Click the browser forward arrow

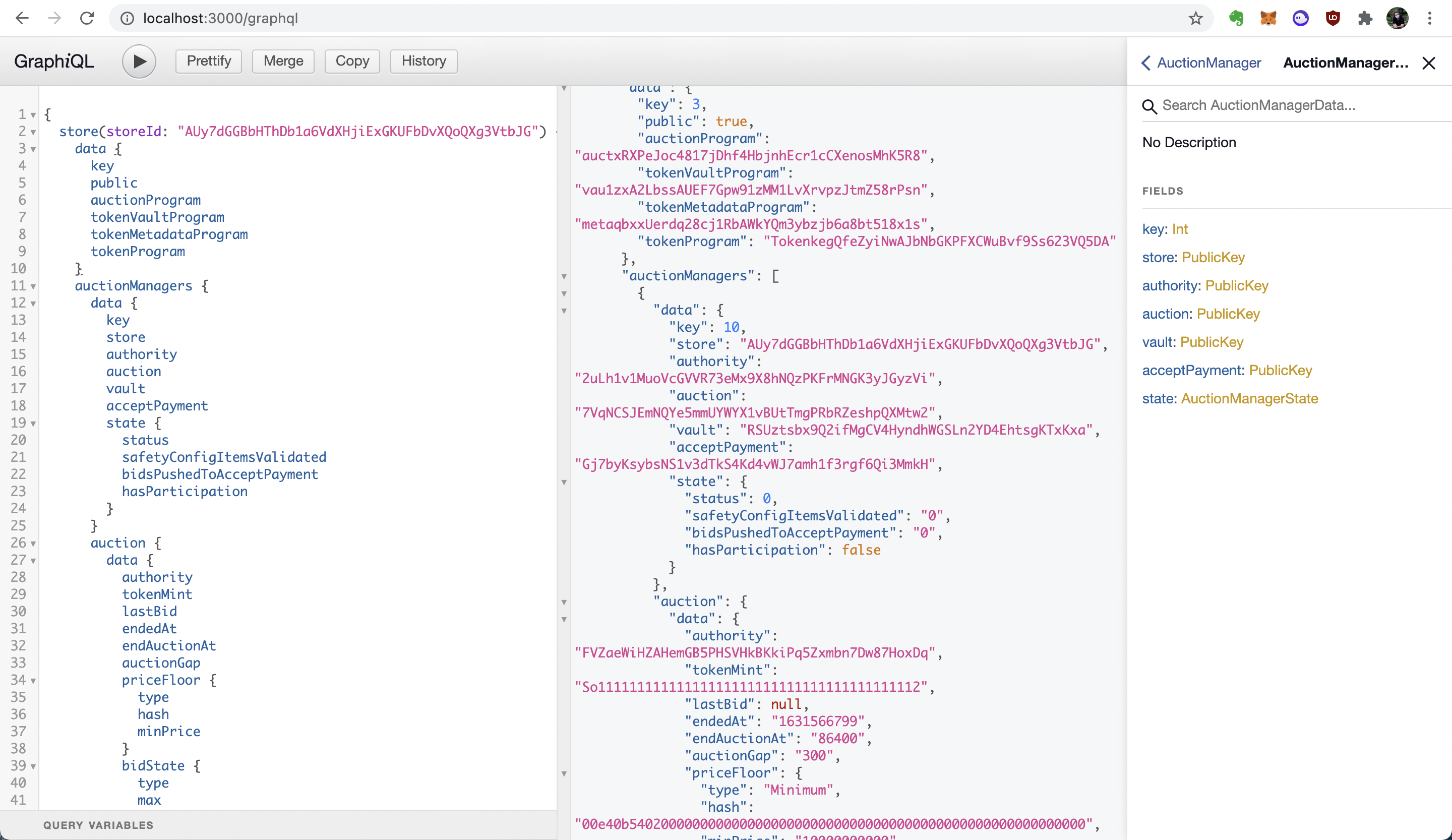[54, 19]
